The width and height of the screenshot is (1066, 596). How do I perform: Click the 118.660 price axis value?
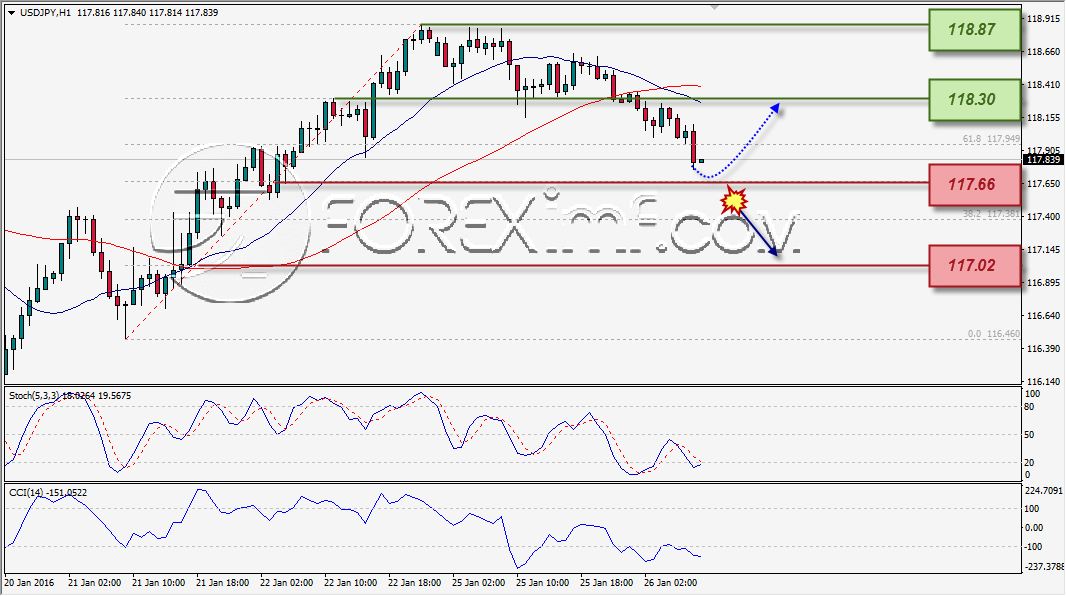(x=1044, y=52)
